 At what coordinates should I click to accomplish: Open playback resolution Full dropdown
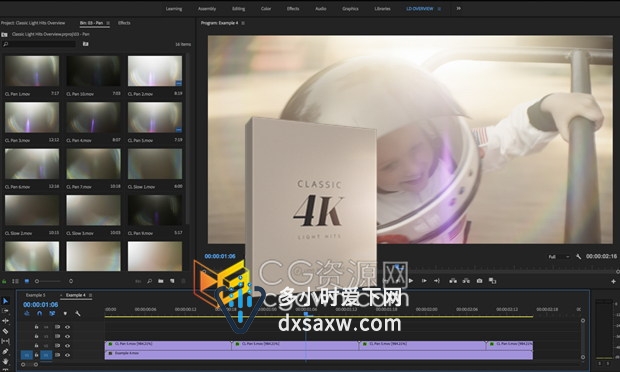point(558,257)
